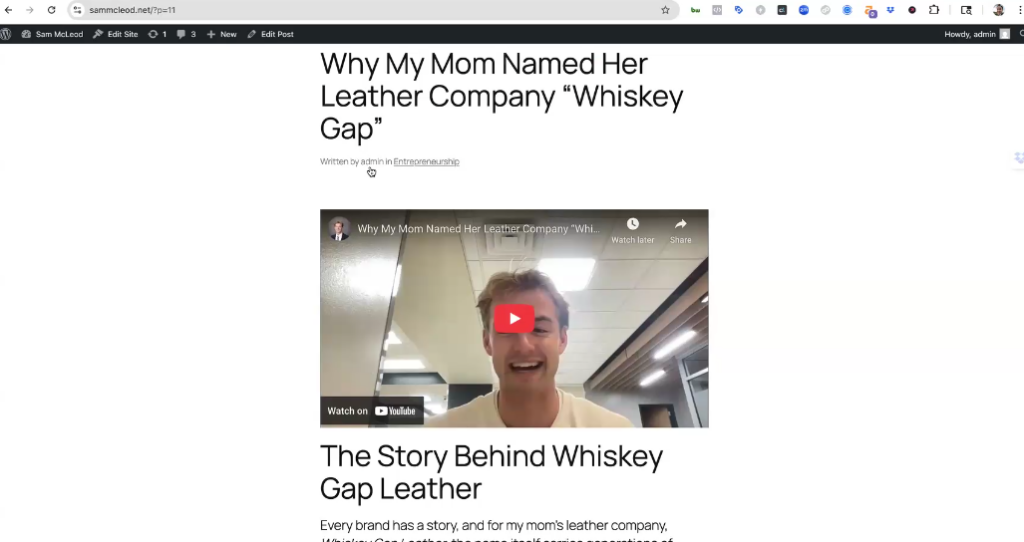Click the WordPress logo in admin bar
The height and width of the screenshot is (542, 1024).
(6, 34)
